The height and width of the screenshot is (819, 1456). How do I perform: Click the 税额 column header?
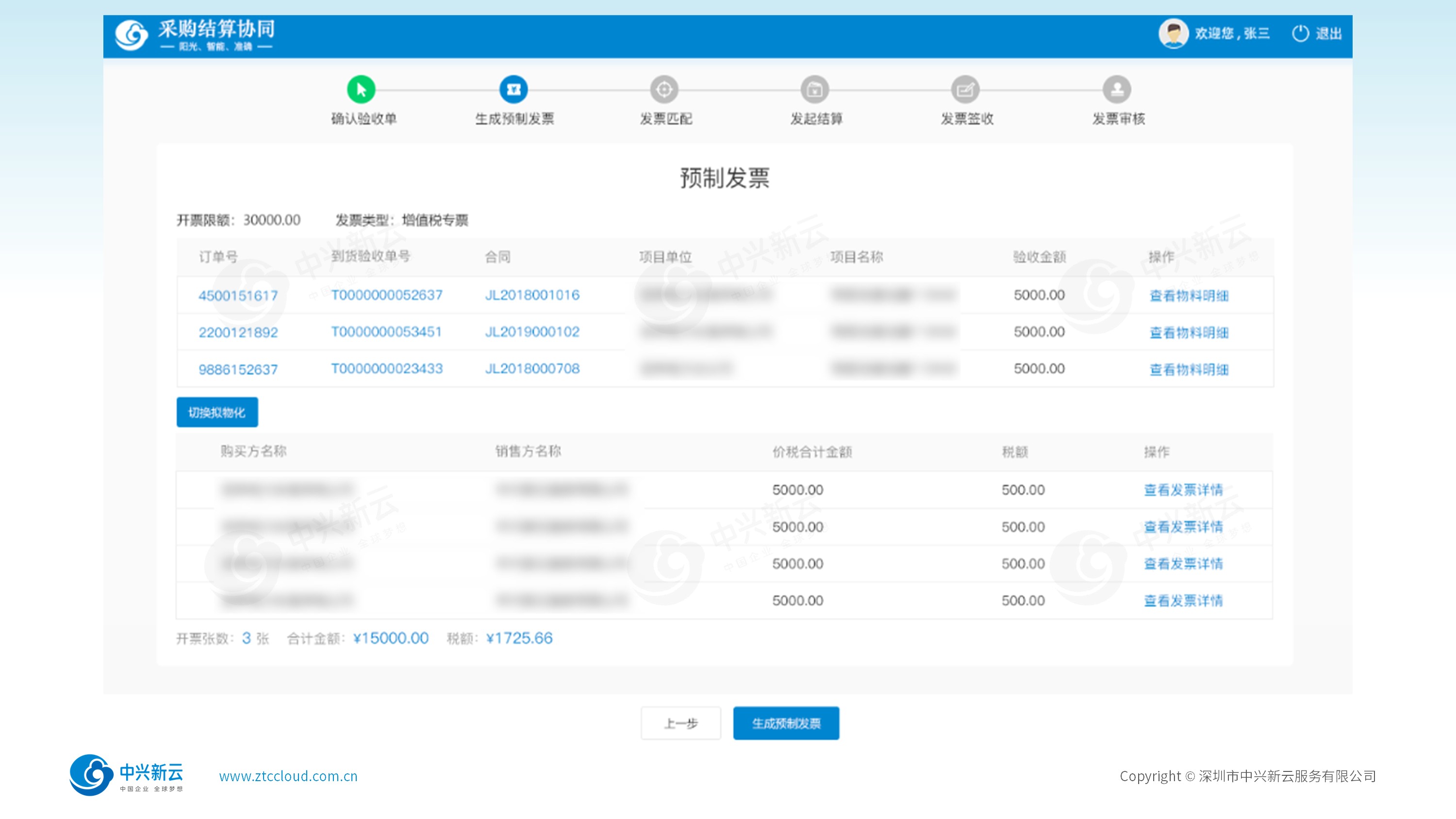[x=1014, y=451]
